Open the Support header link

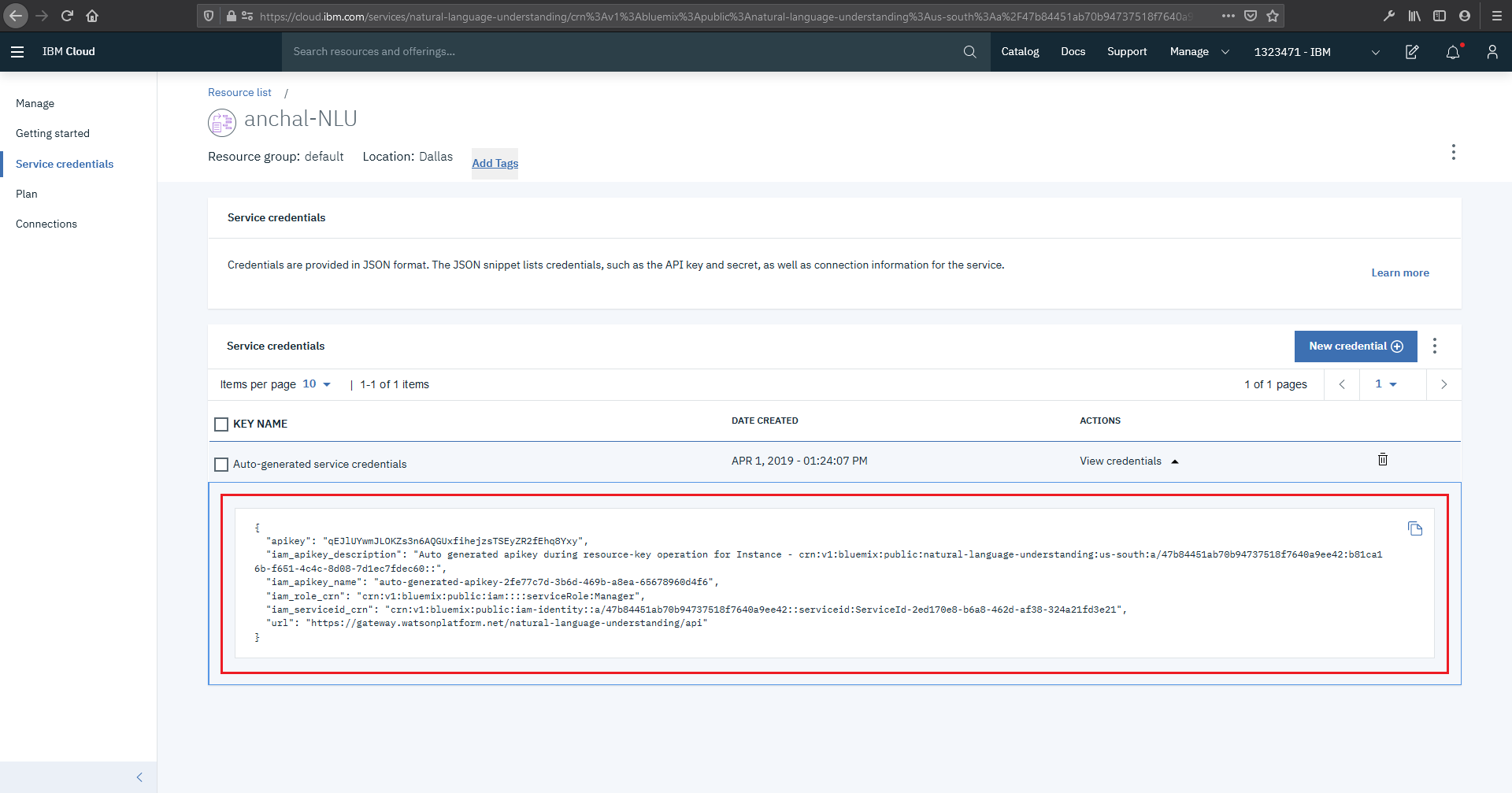click(1127, 52)
